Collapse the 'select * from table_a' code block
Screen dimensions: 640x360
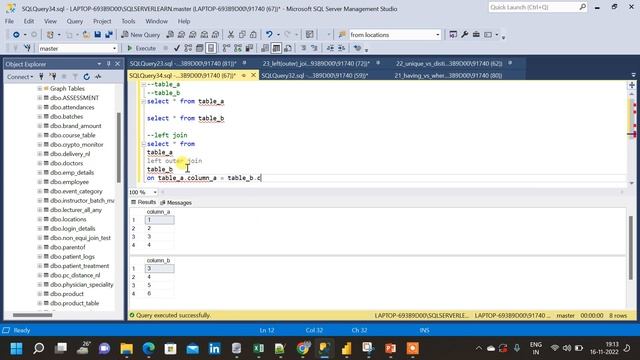point(143,101)
